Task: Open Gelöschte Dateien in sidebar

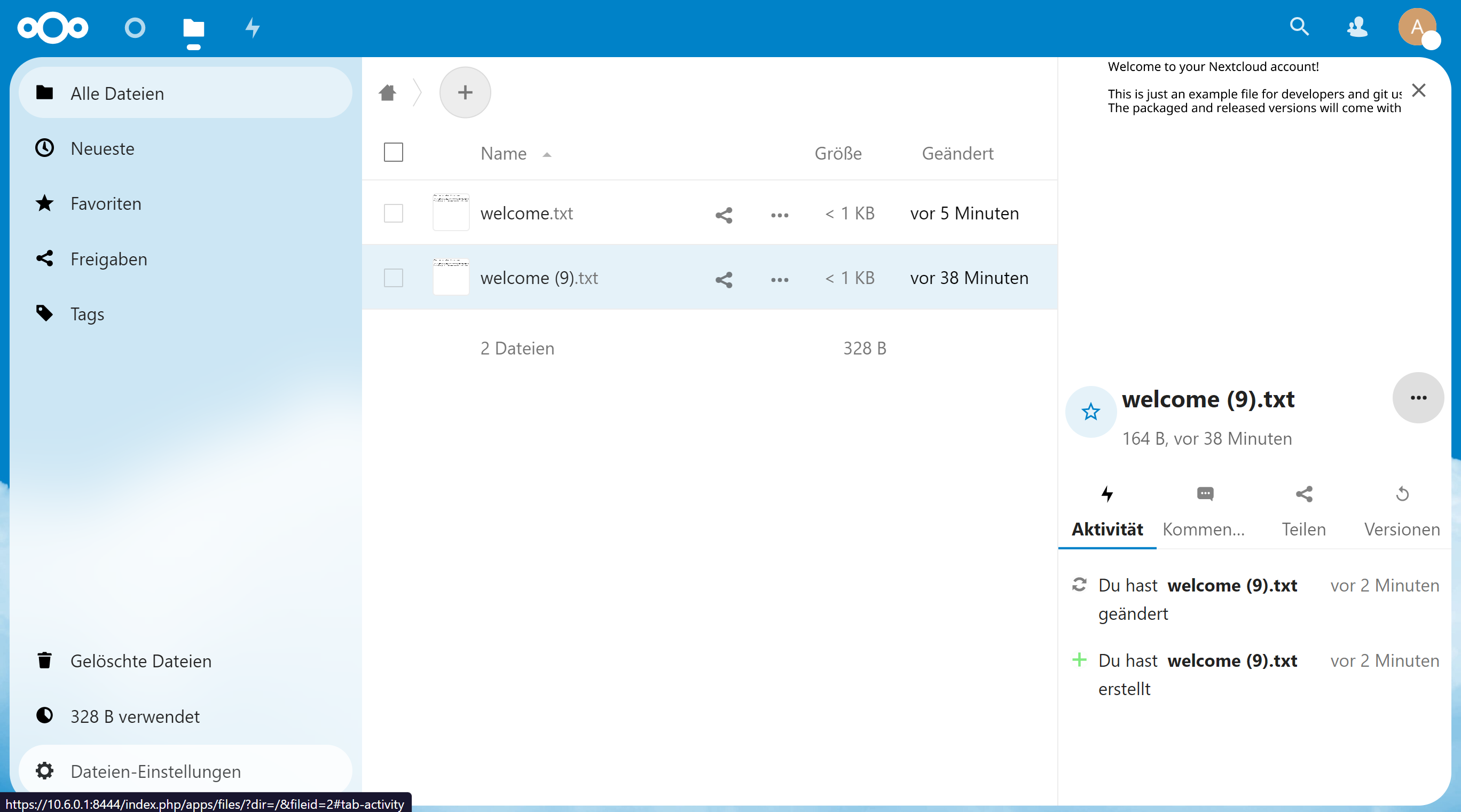Action: click(x=140, y=660)
